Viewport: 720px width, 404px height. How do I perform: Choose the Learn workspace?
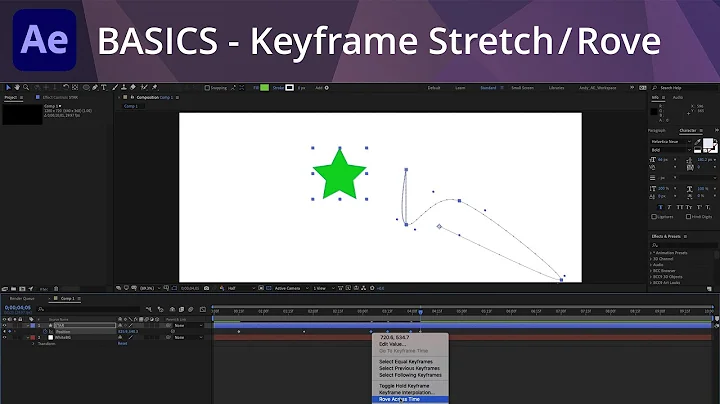(x=460, y=88)
